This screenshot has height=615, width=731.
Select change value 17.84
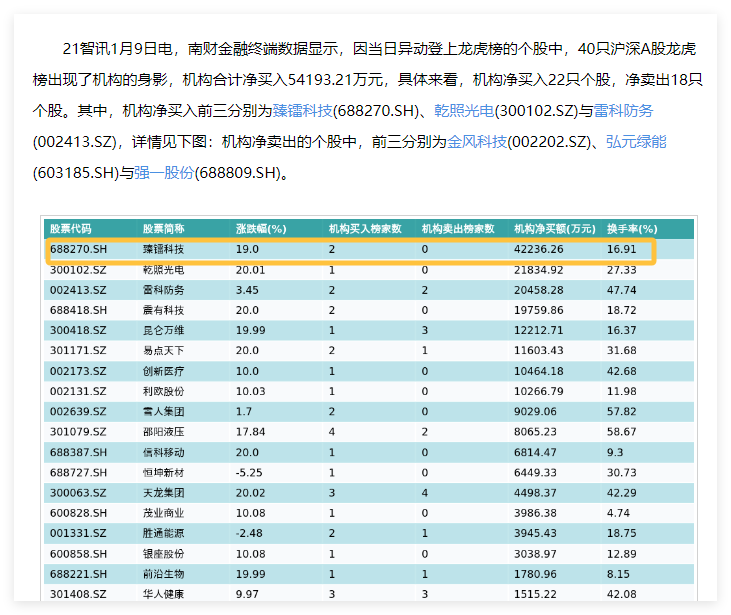[x=250, y=432]
